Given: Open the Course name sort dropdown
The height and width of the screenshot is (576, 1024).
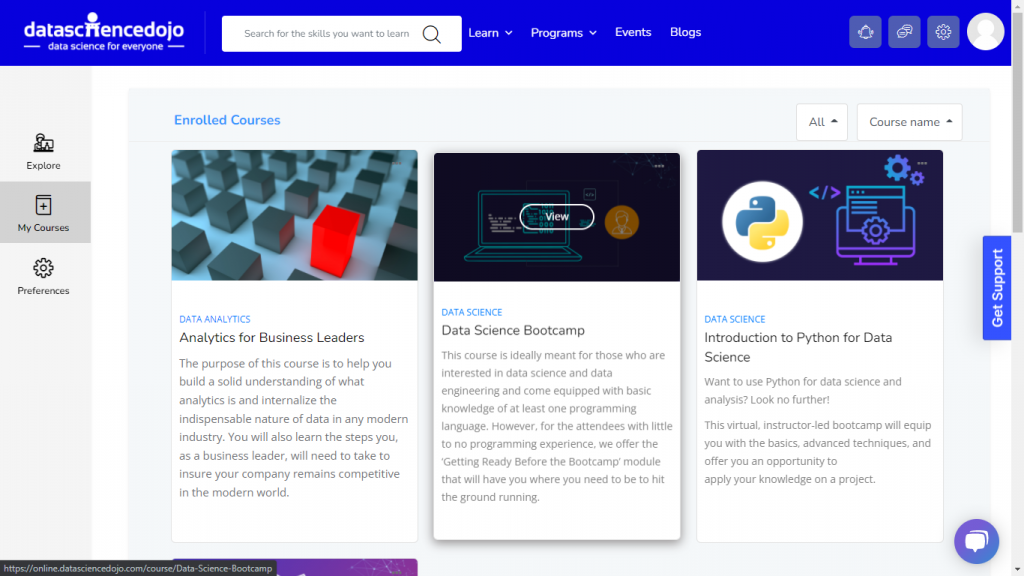Looking at the screenshot, I should (x=910, y=122).
